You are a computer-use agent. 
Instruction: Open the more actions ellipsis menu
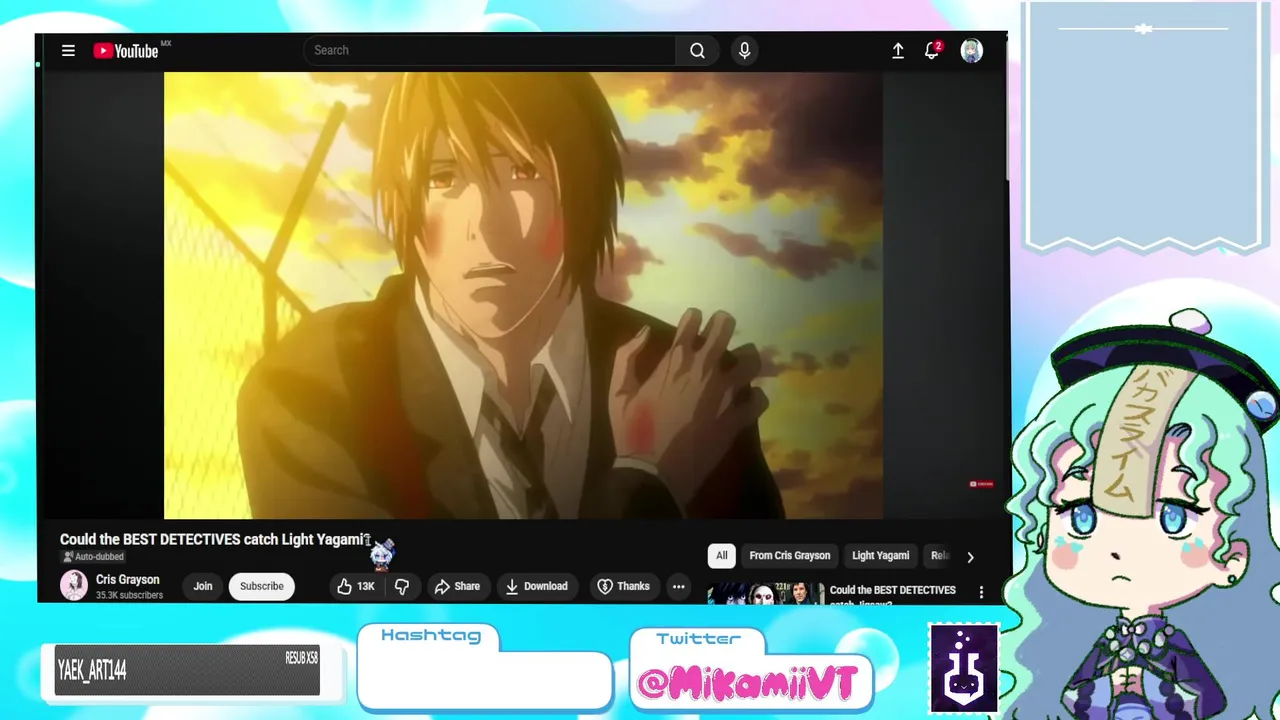[678, 586]
